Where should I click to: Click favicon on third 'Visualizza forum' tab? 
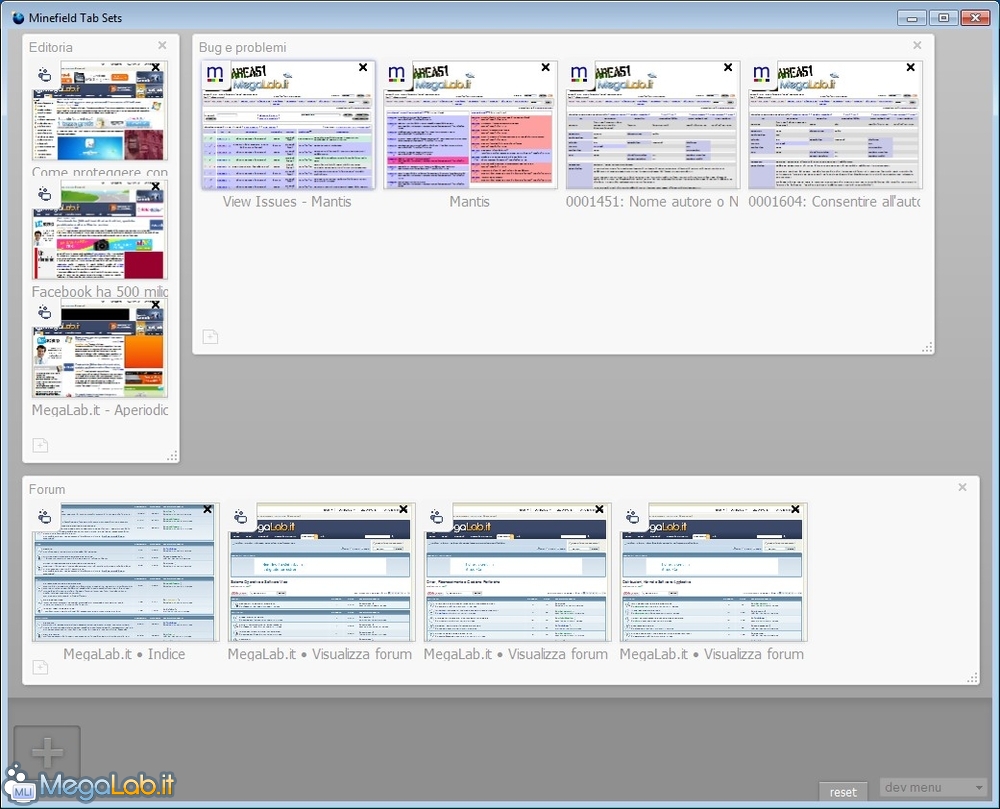tap(632, 517)
